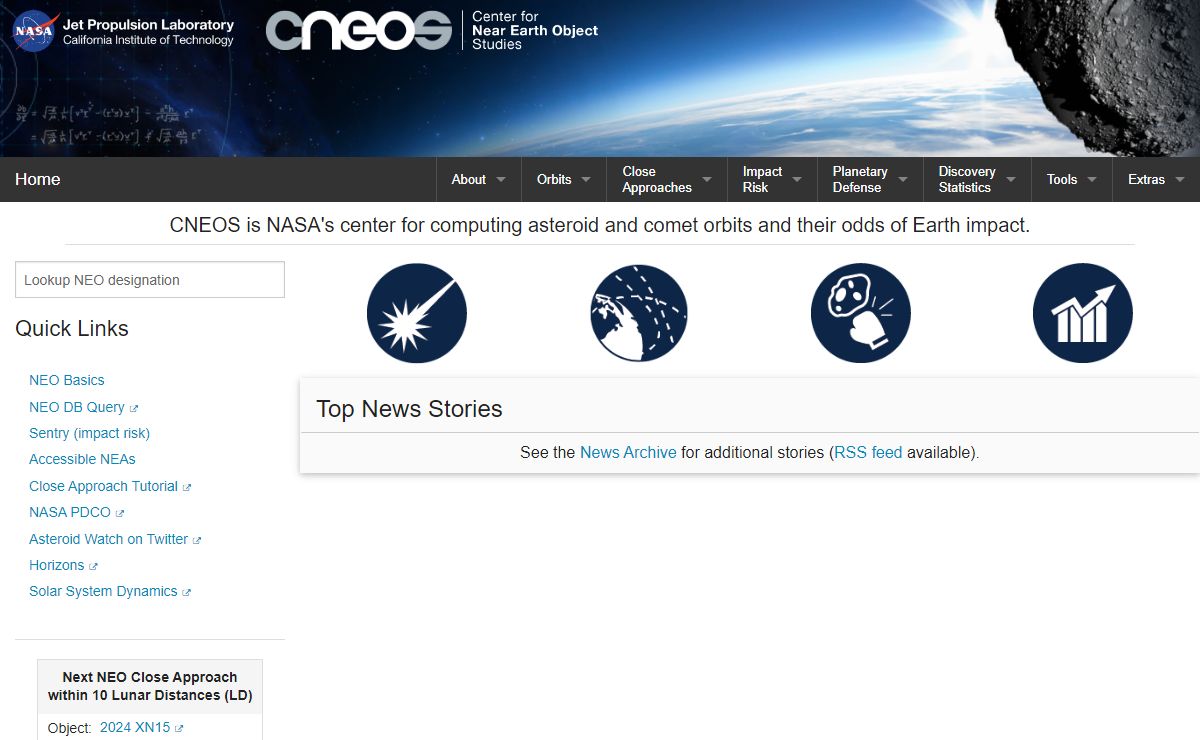
Task: Click the NASA meatball logo
Action: (35, 30)
